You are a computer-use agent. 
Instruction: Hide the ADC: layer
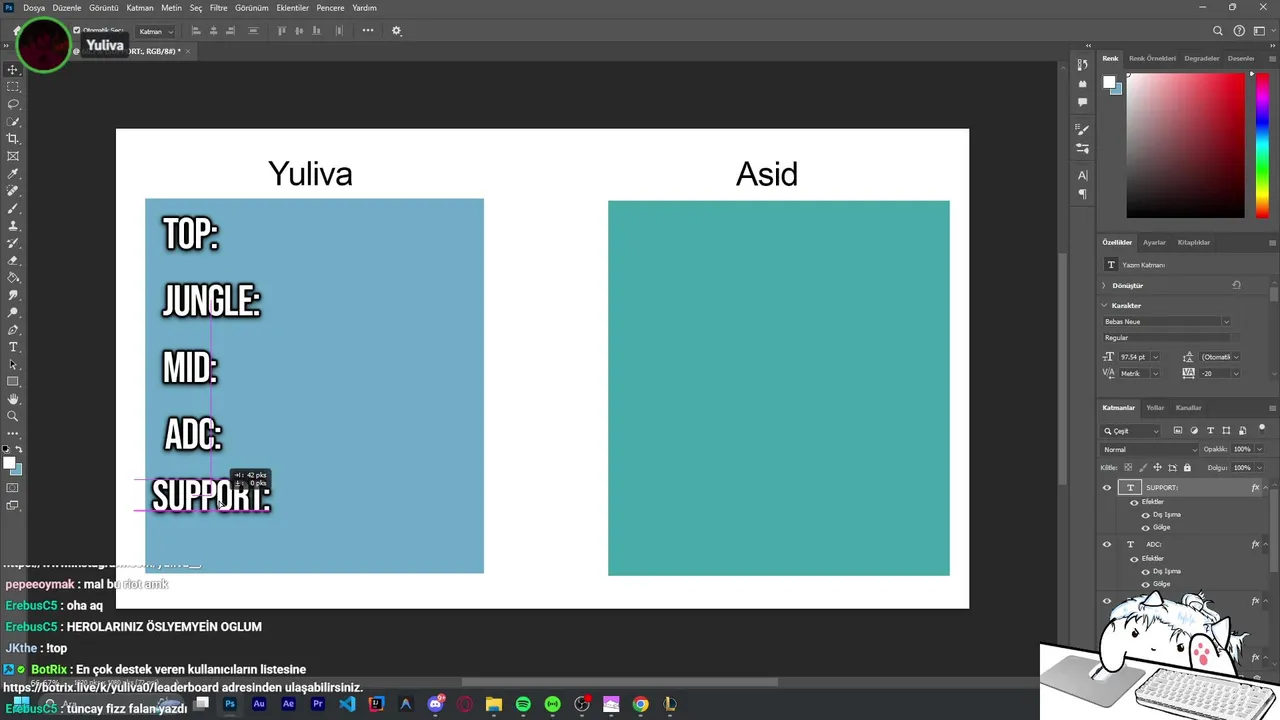click(1107, 545)
